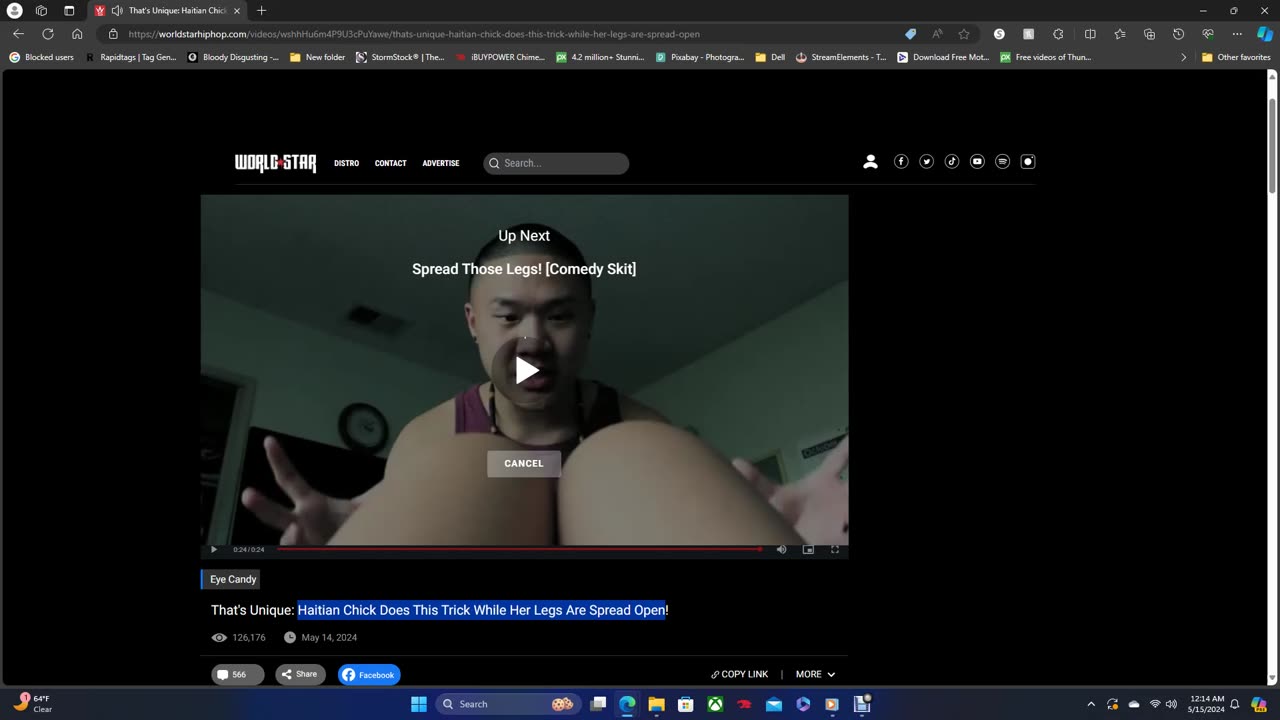This screenshot has width=1280, height=720.
Task: Open WorldStar Spotify icon
Action: point(1002,162)
